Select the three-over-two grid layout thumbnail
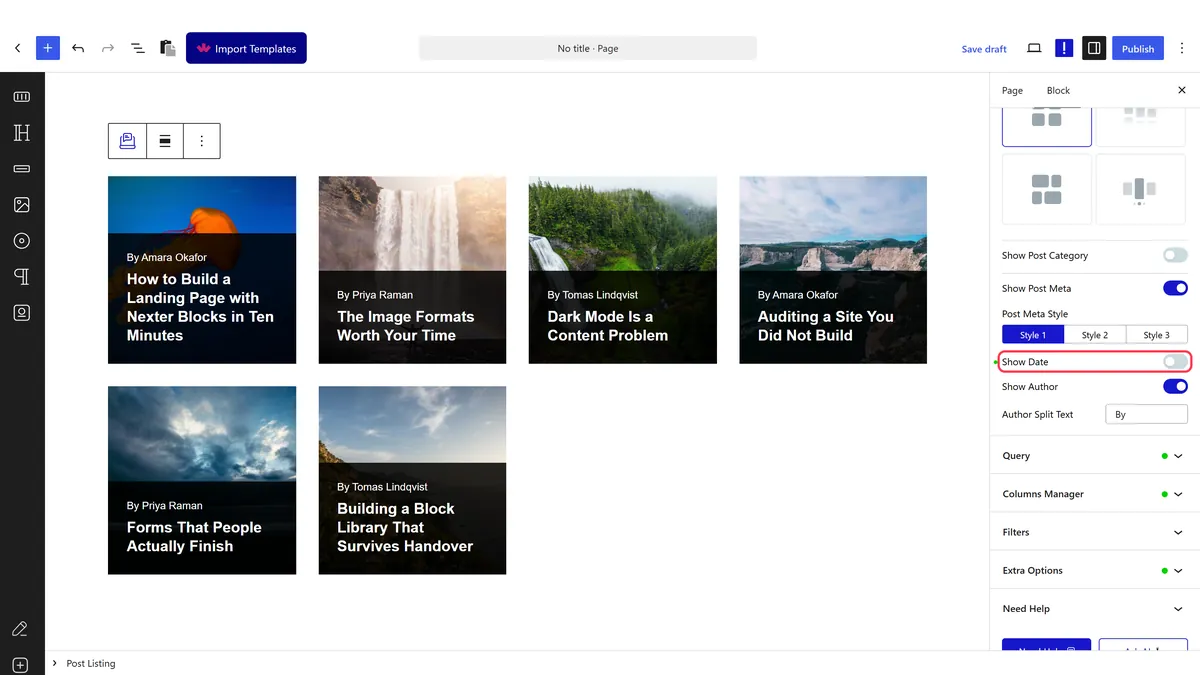 pyautogui.click(x=1047, y=189)
